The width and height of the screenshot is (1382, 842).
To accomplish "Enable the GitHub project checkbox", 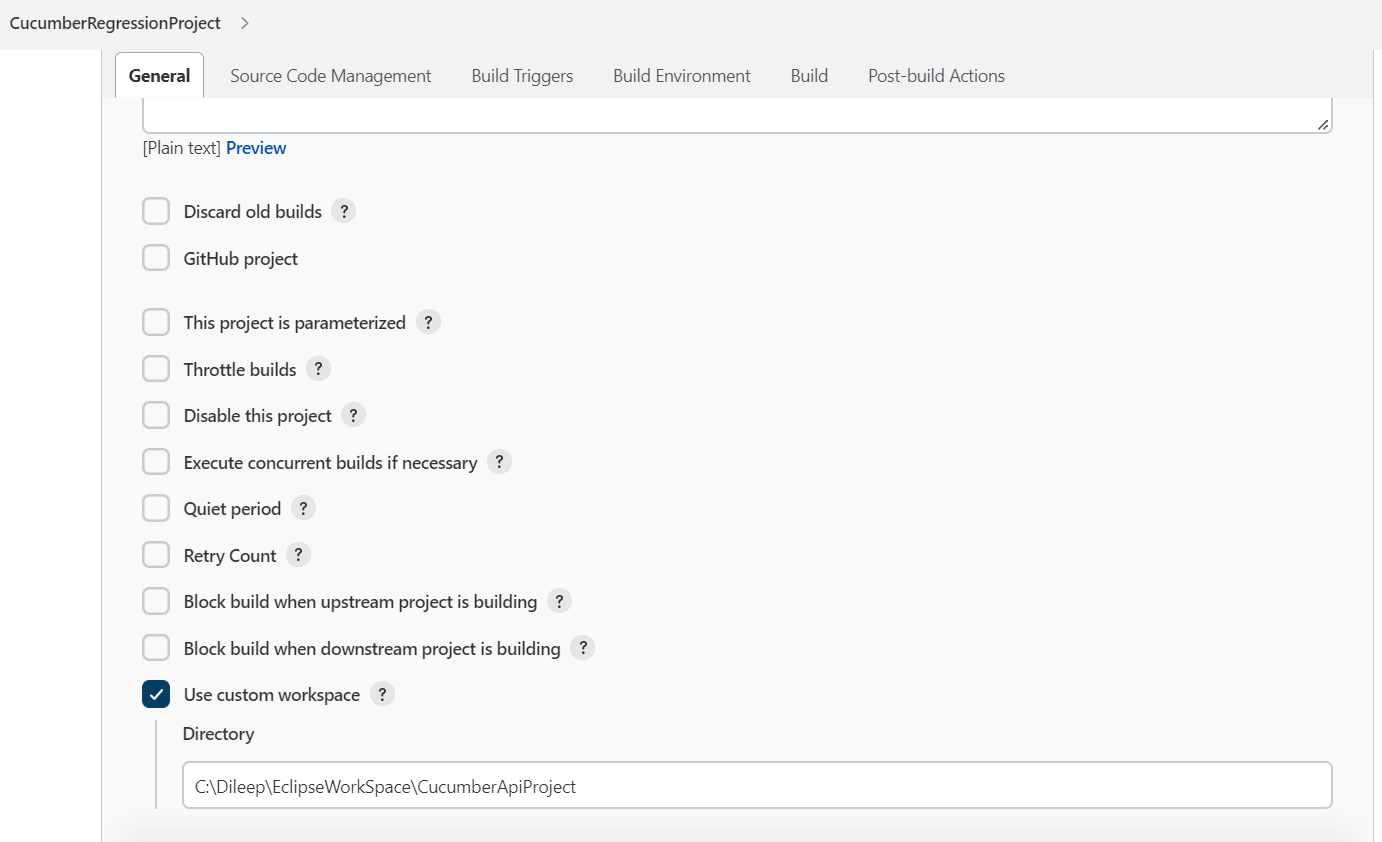I will pyautogui.click(x=156, y=257).
